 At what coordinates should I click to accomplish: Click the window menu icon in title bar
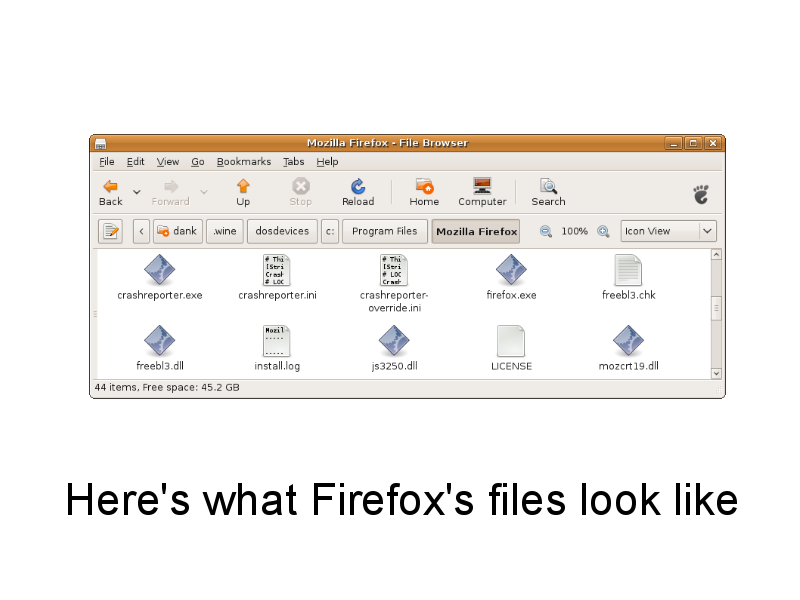(x=101, y=144)
